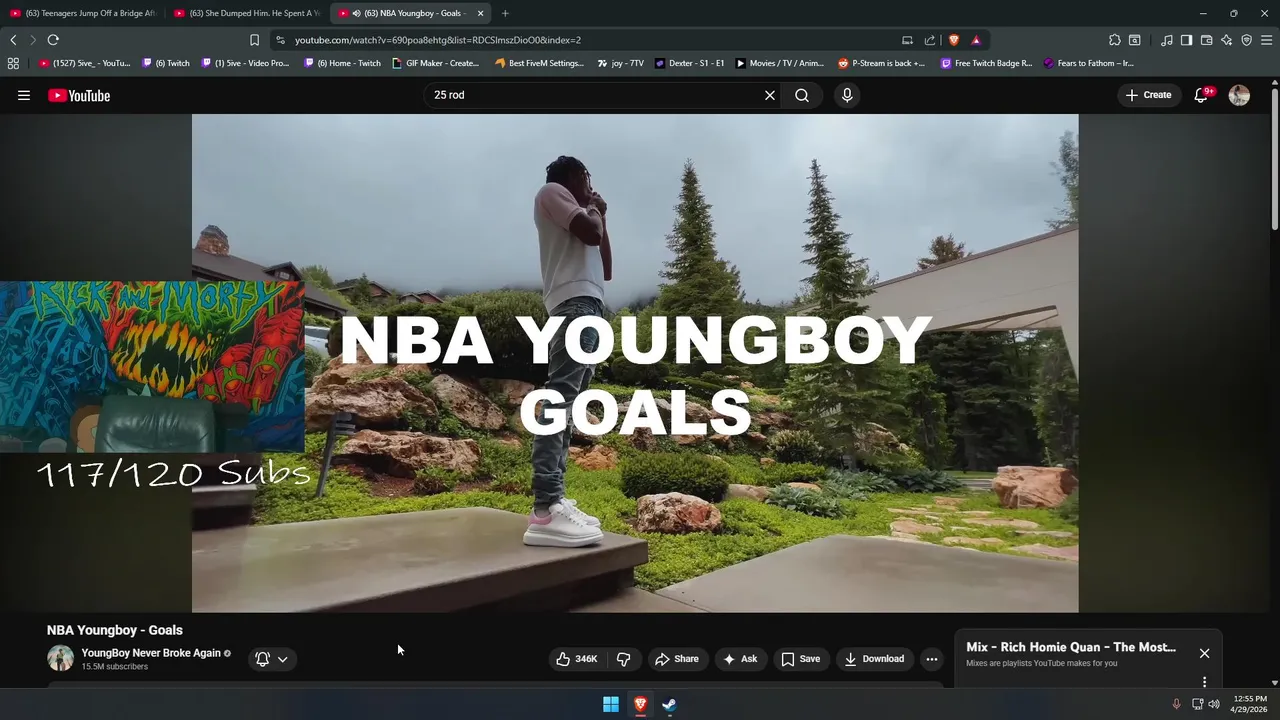Open the bookmarks apps grid icon
This screenshot has height=720, width=1280.
pyautogui.click(x=13, y=63)
